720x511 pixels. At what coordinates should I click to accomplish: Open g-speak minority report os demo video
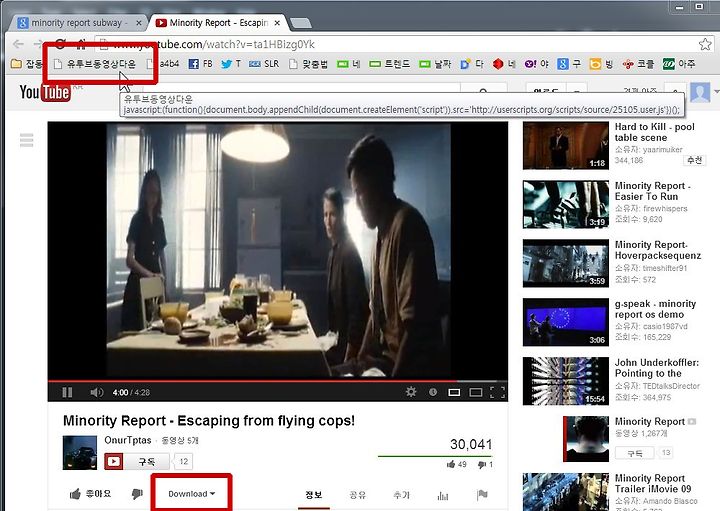pos(655,309)
